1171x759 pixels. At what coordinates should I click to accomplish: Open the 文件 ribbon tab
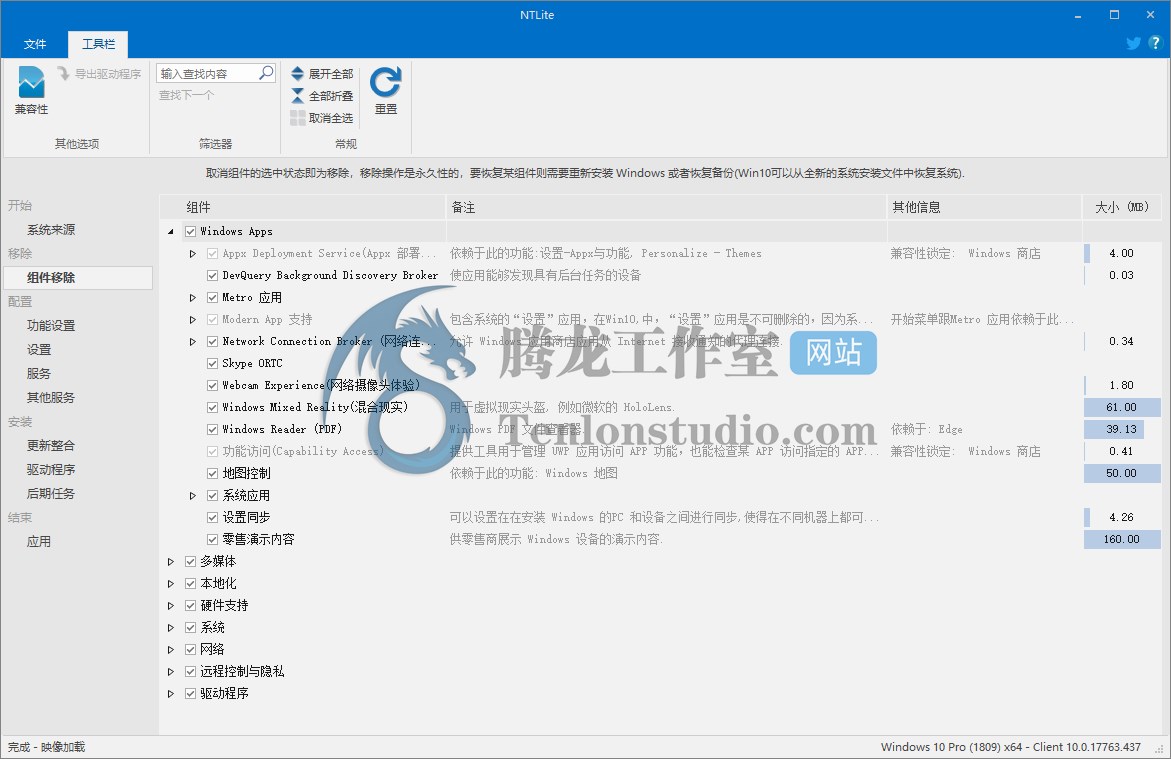coord(34,44)
